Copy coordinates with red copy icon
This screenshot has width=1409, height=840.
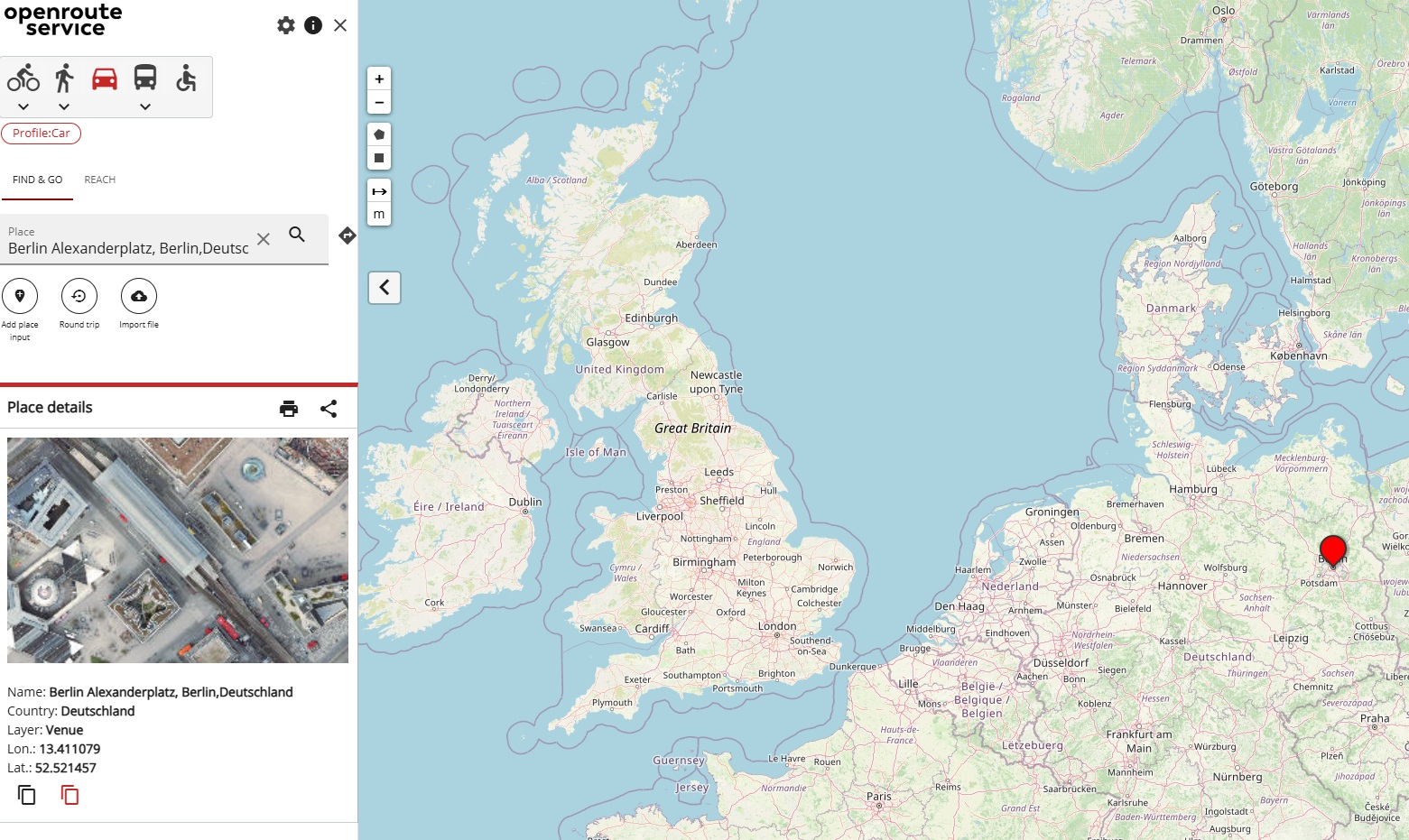pyautogui.click(x=70, y=795)
